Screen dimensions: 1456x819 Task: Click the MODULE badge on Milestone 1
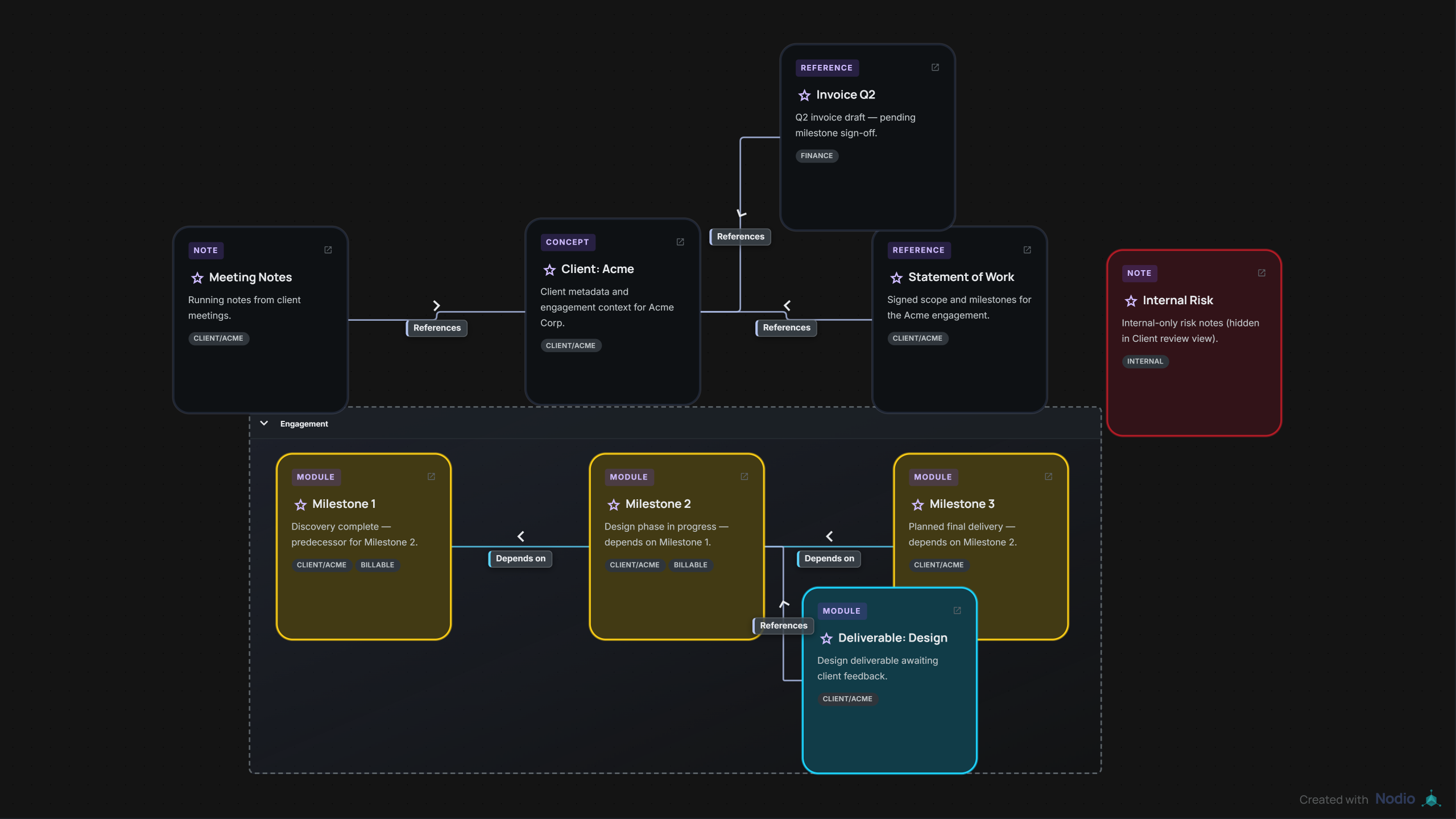(316, 477)
